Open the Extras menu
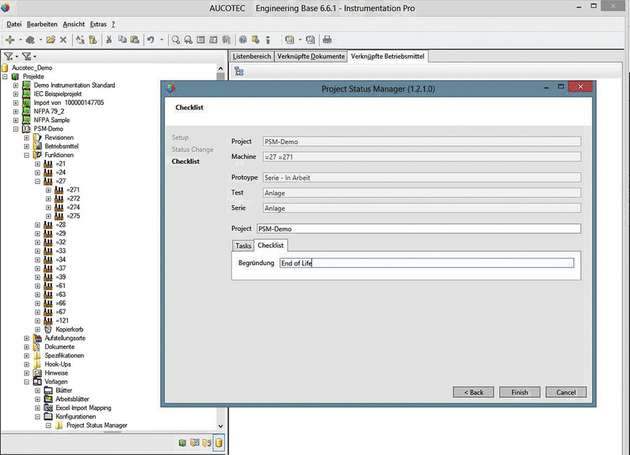 (x=98, y=24)
